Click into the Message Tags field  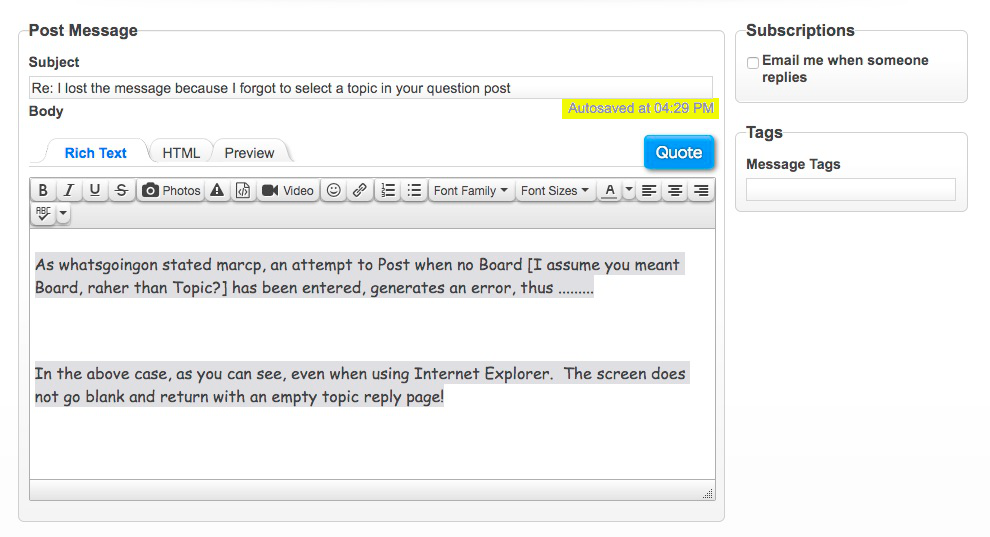click(850, 189)
